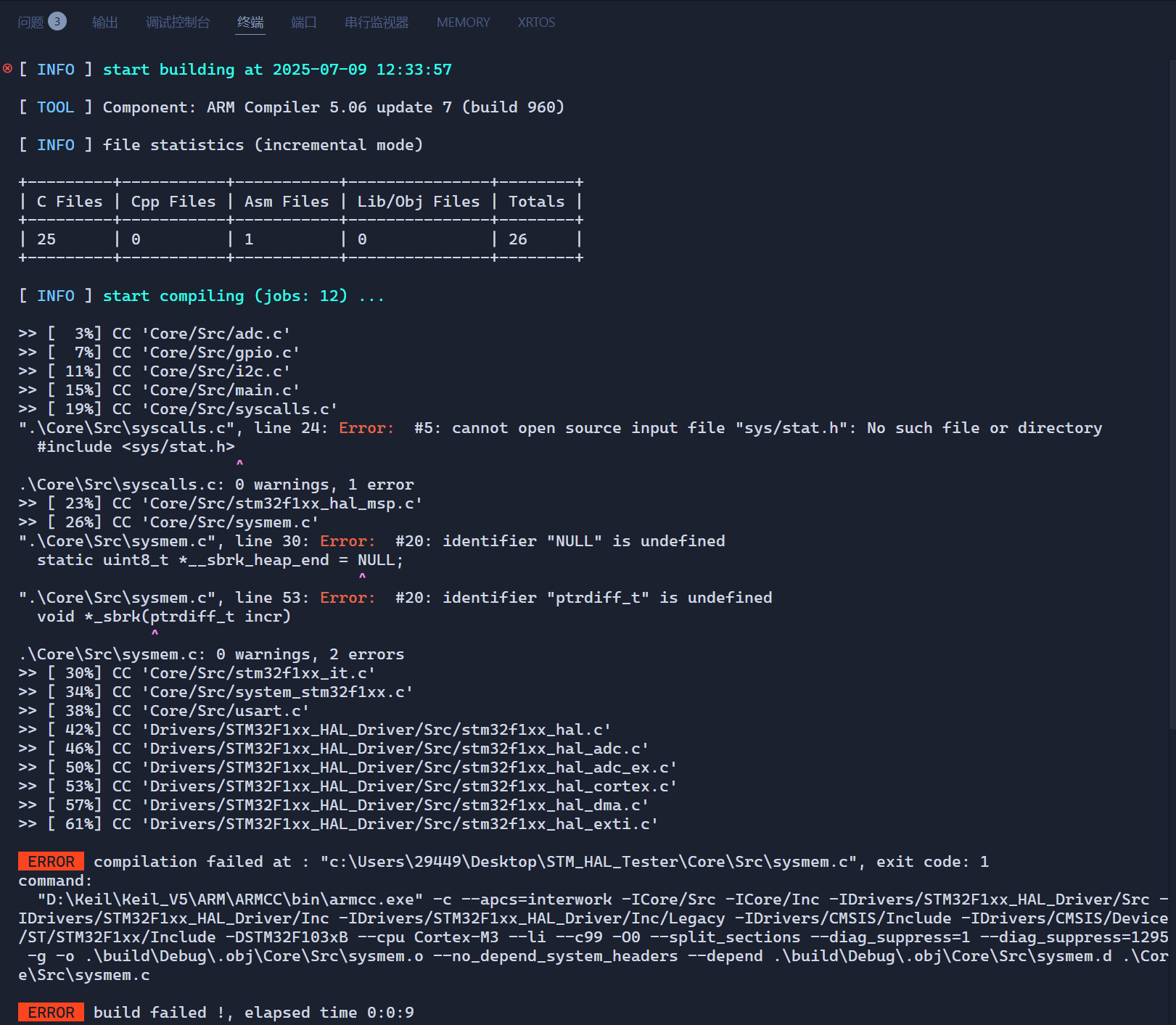Open link ".\Core\Src\sysmem.c", line 53
Image resolution: width=1176 pixels, height=1025 pixels.
click(x=164, y=598)
